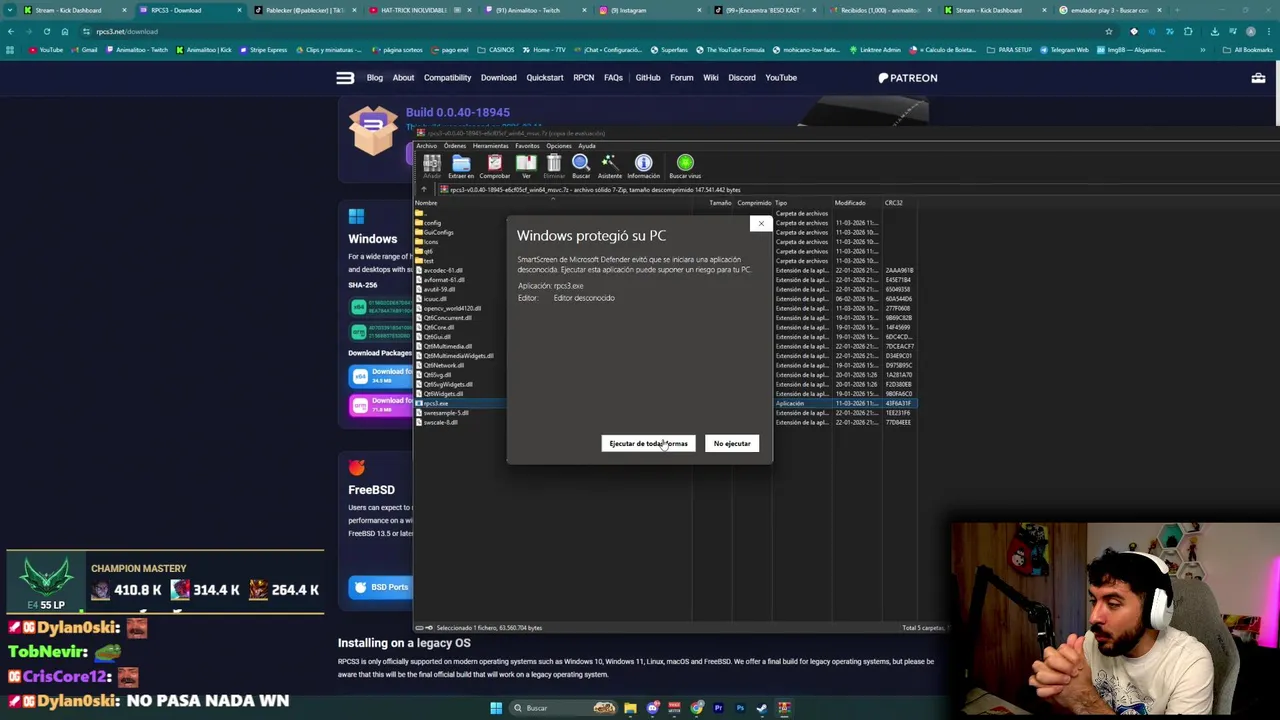Open Photoshop icon on the taskbar

pyautogui.click(x=740, y=708)
